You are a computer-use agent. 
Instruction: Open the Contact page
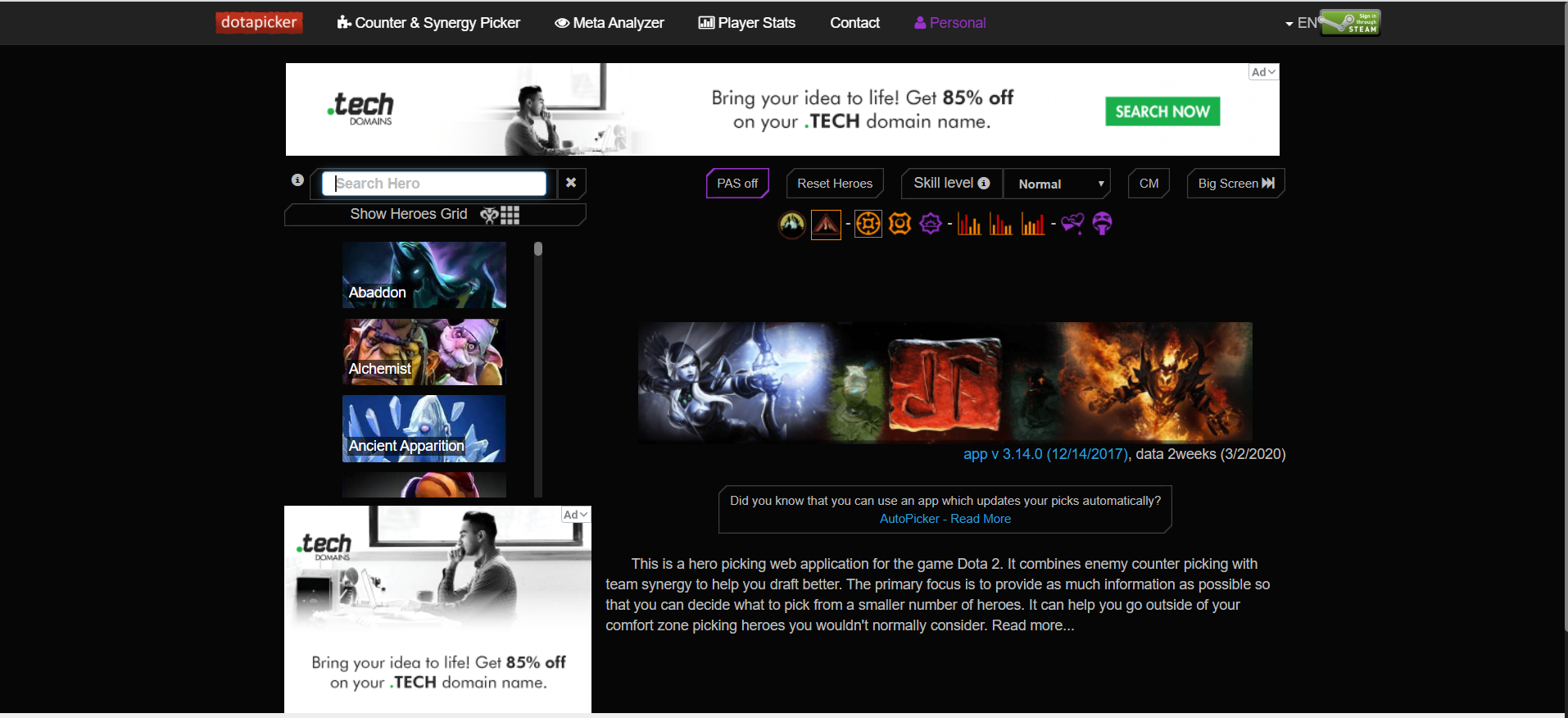coord(854,23)
